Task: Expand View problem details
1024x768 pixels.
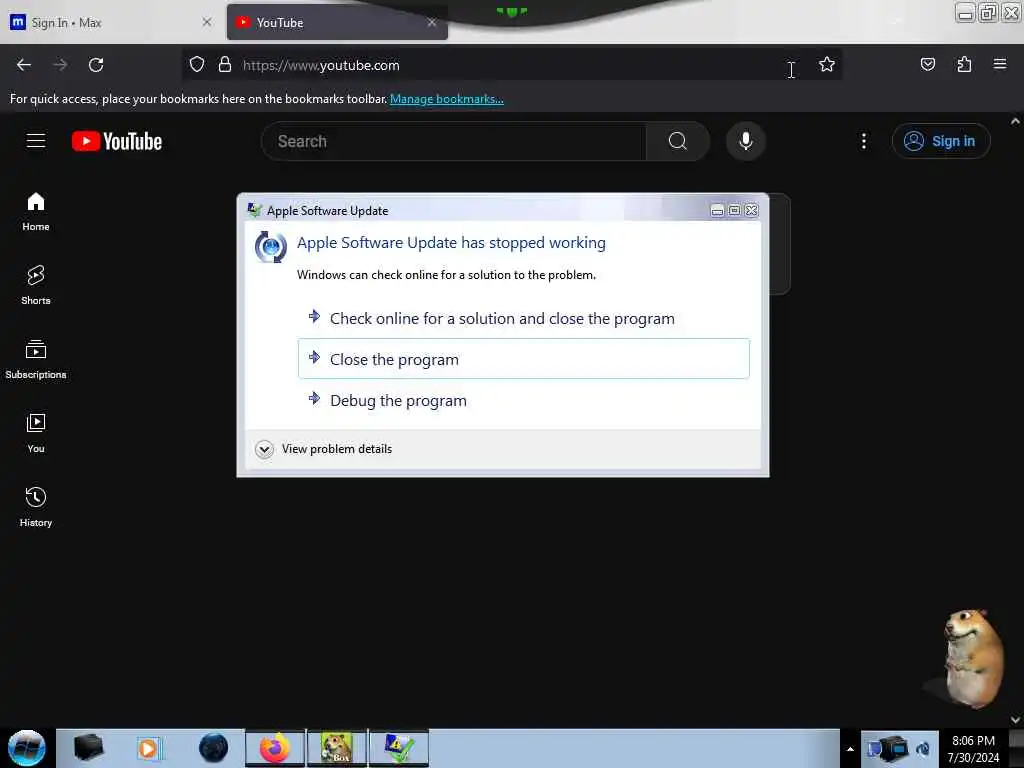Action: coord(324,449)
